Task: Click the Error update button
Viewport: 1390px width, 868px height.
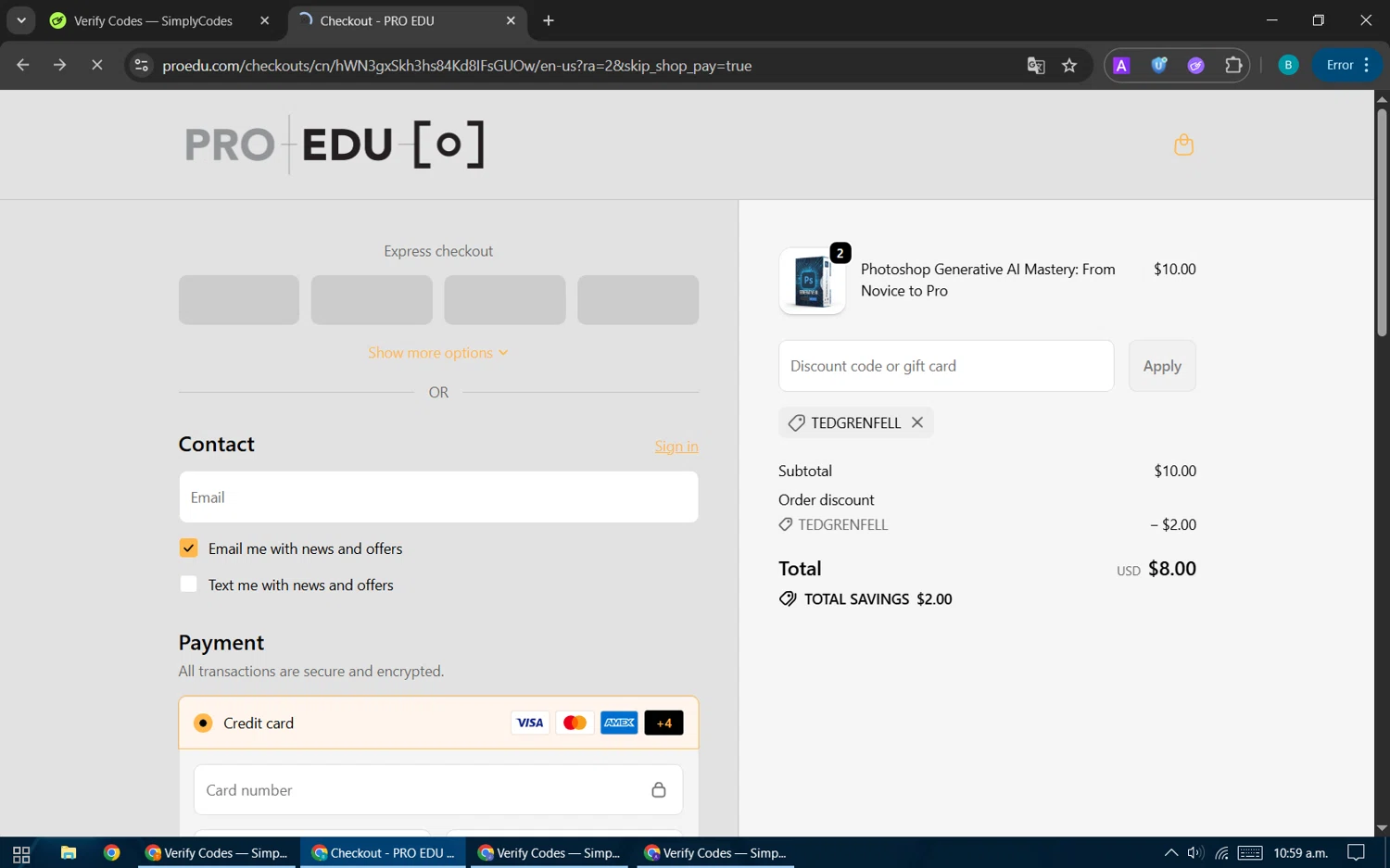Action: tap(1347, 65)
